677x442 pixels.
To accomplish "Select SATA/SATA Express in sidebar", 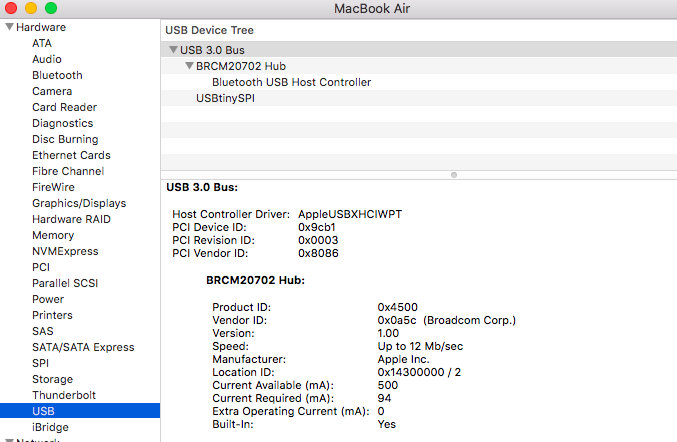I will (x=82, y=347).
